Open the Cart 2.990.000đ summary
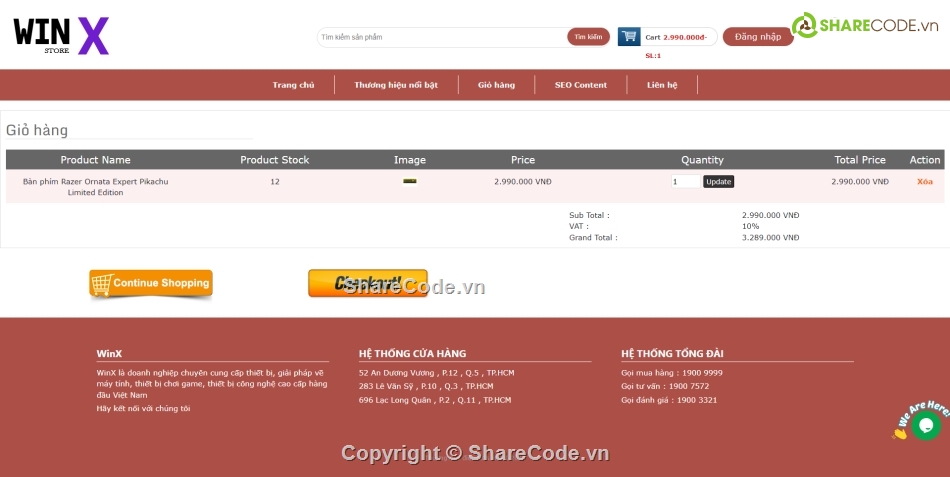 point(676,37)
